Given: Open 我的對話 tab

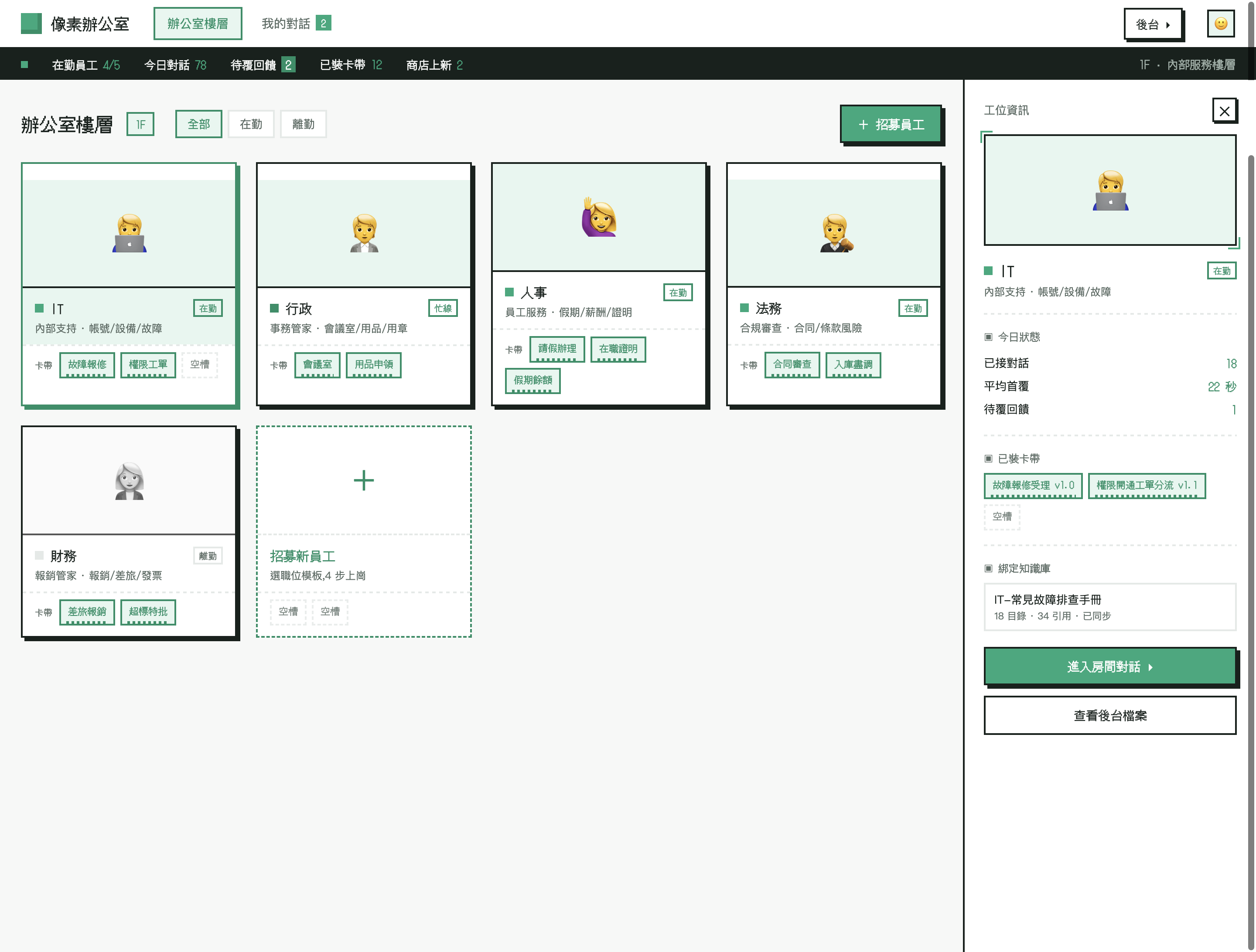Looking at the screenshot, I should (x=296, y=23).
